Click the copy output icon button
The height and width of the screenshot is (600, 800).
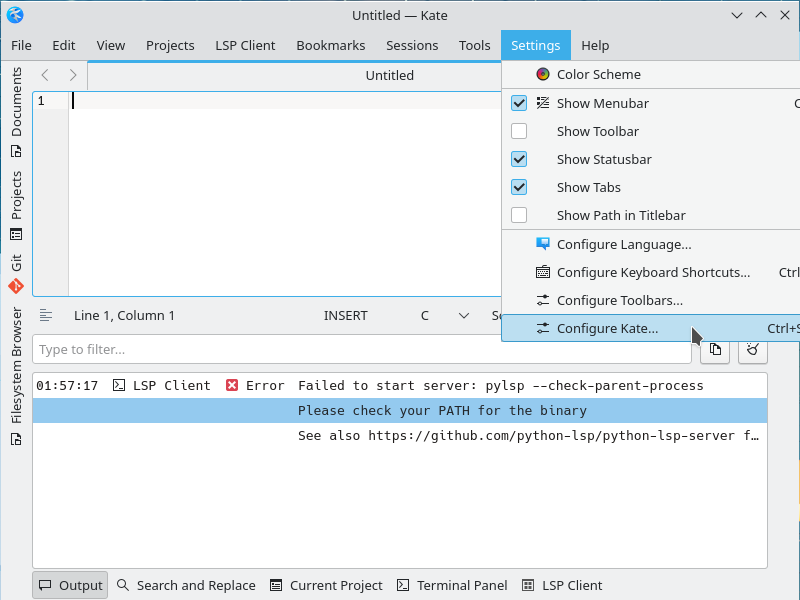tap(715, 349)
